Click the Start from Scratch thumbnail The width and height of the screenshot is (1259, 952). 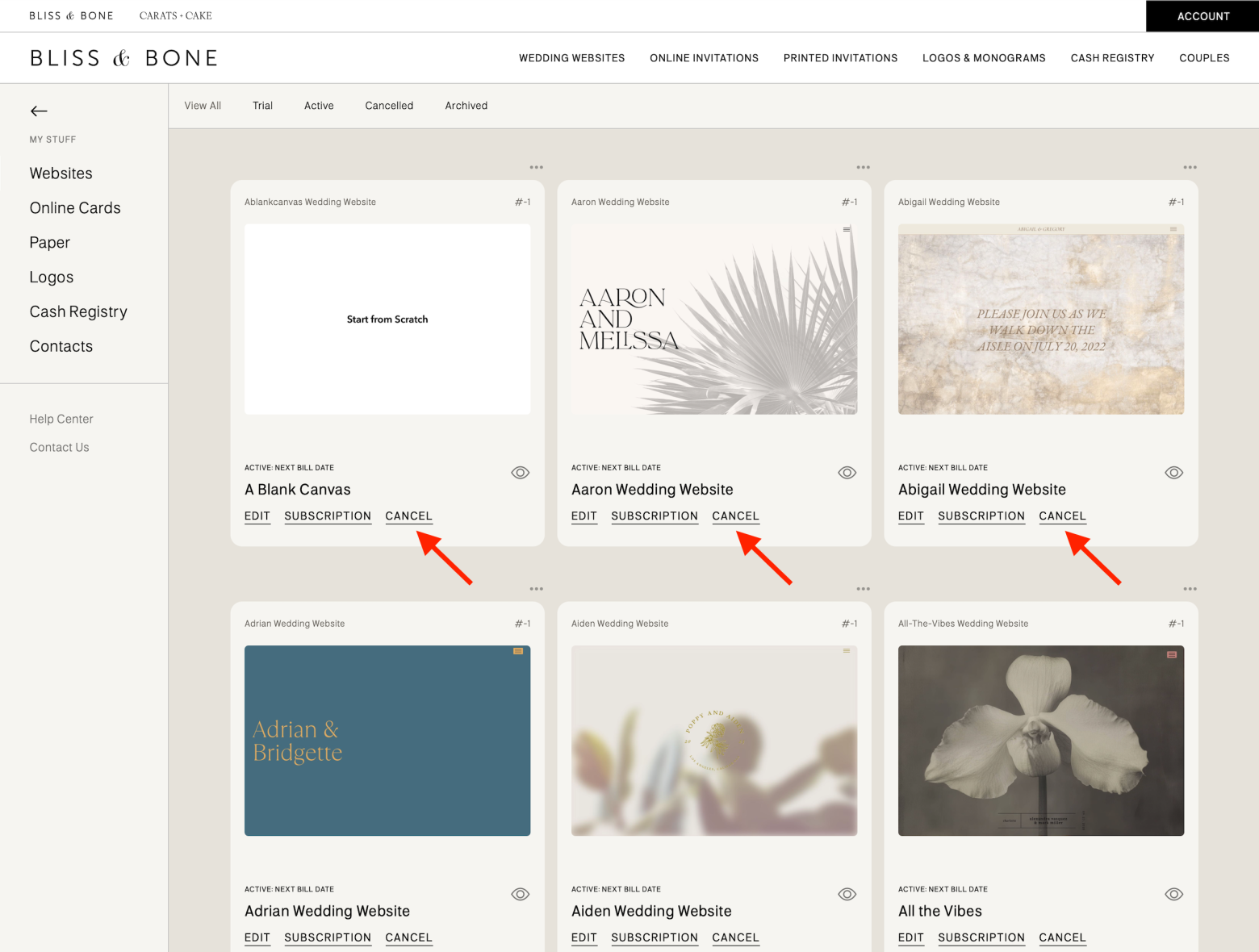(387, 319)
